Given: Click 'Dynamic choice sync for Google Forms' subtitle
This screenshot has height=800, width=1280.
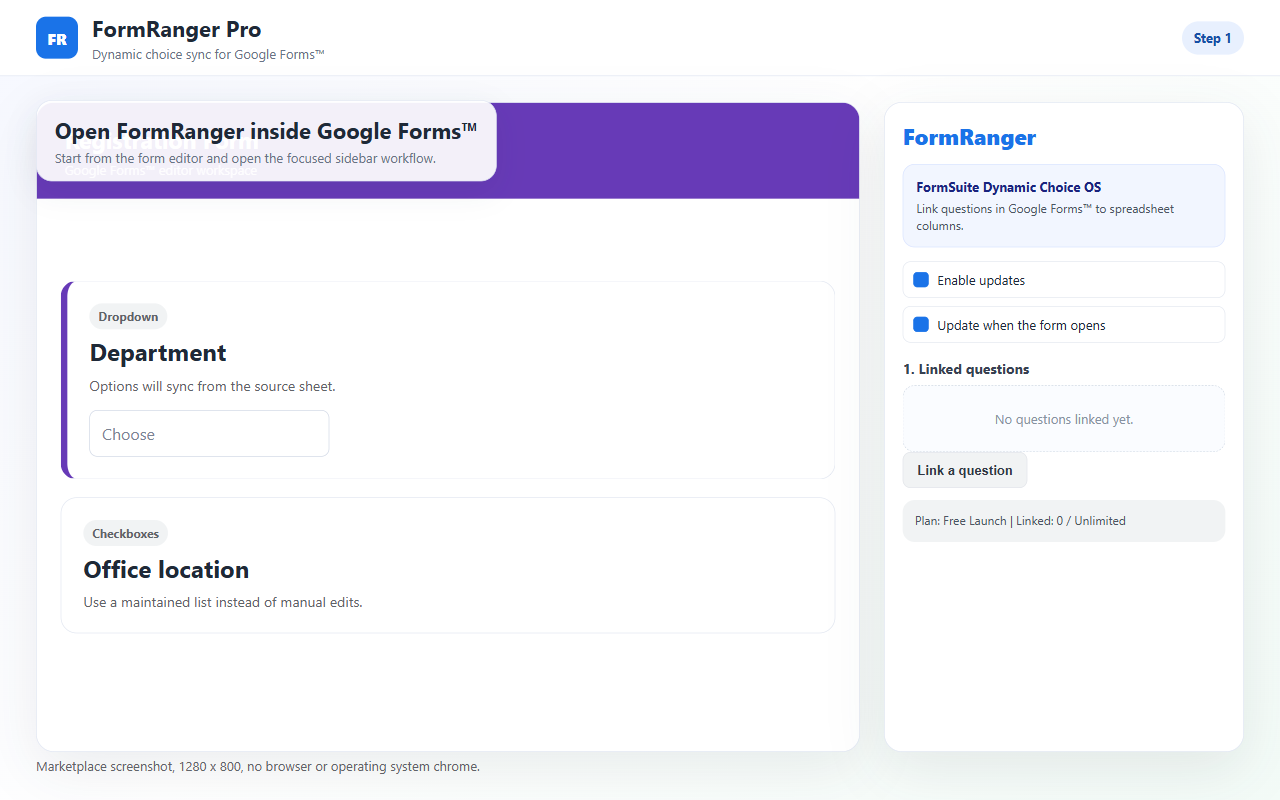Looking at the screenshot, I should (x=208, y=55).
